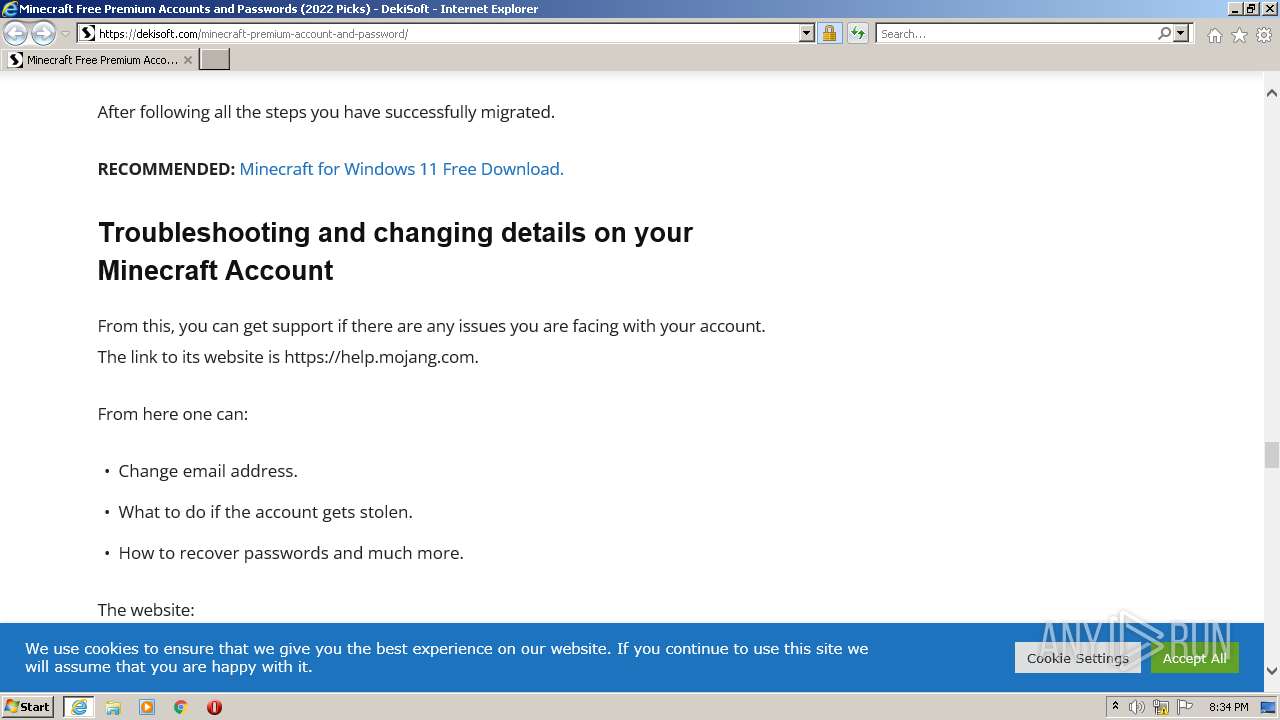
Task: Click the Accept All cookies button
Action: (1194, 658)
